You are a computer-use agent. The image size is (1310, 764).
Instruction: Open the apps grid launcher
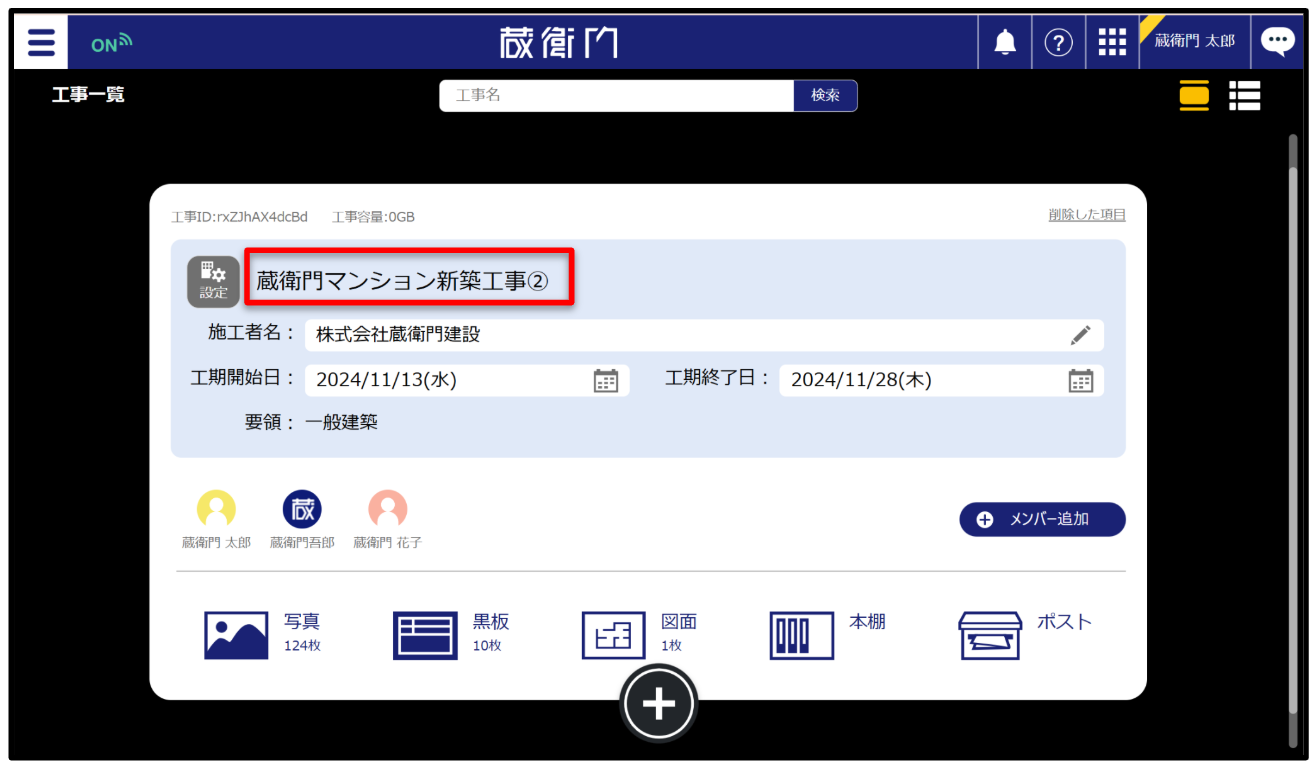coord(1112,42)
